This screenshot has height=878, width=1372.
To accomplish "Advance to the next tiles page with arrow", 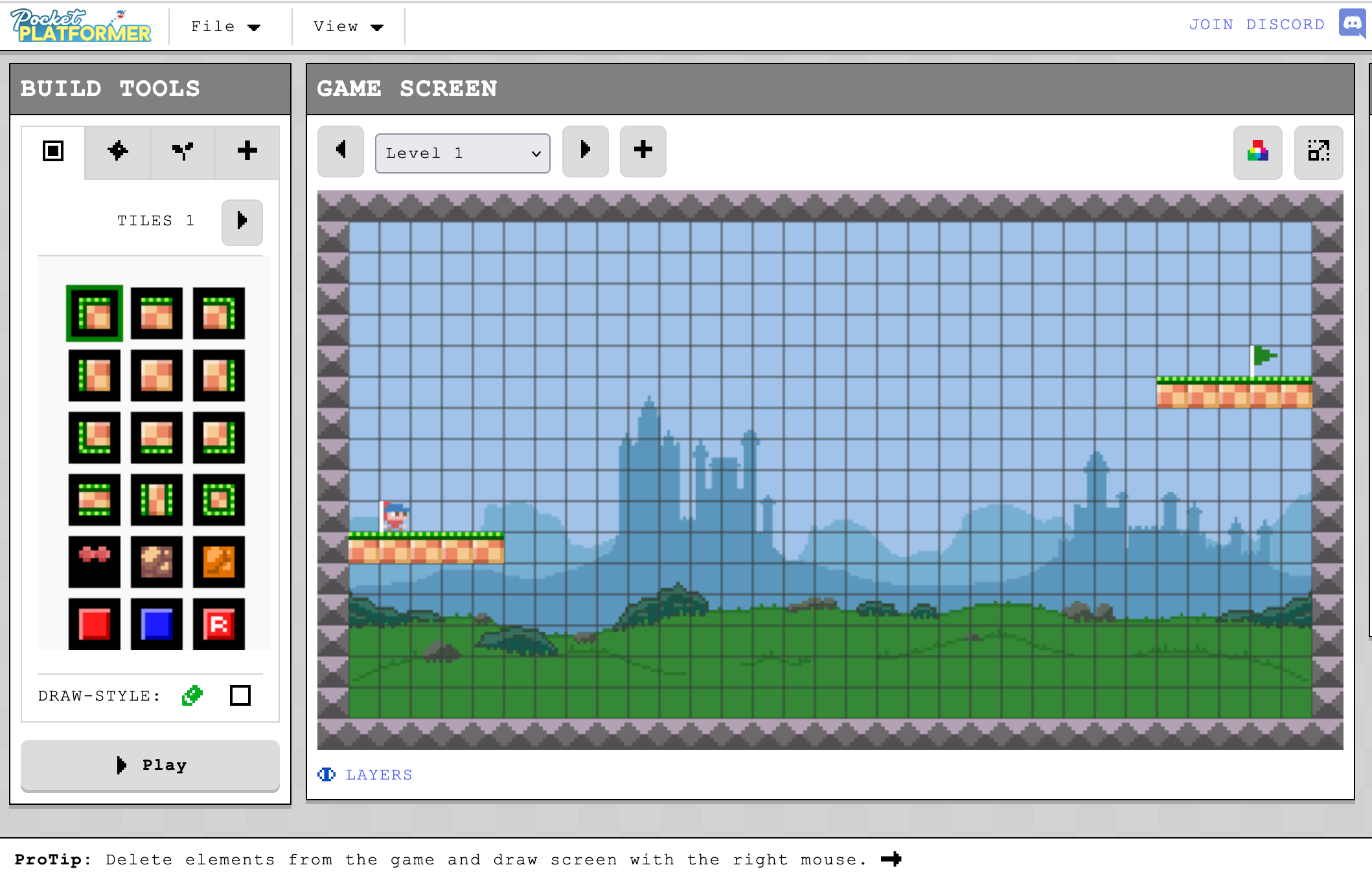I will coord(242,221).
